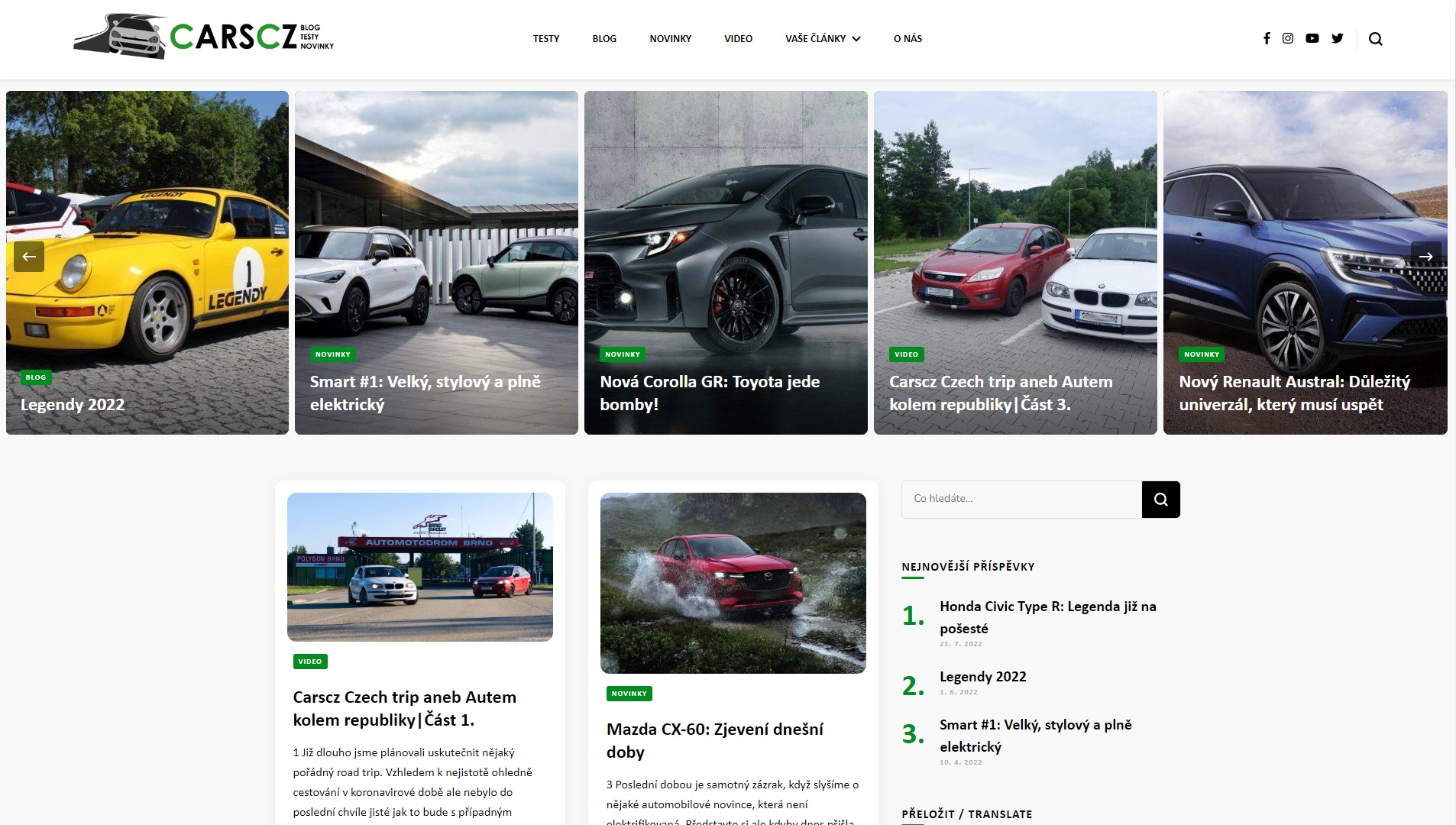
Task: Click the Přeložit / Translate heading
Action: [x=967, y=814]
